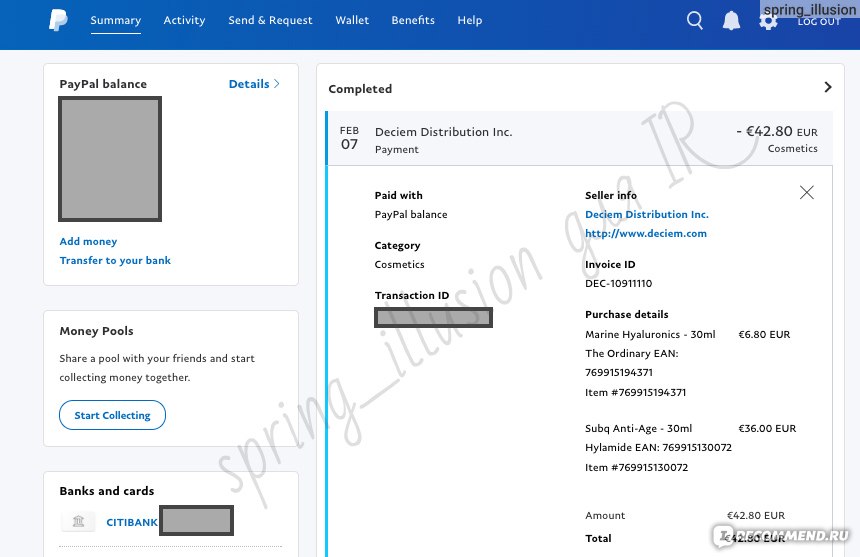This screenshot has width=860, height=557.
Task: Click the €36.00 EUR price
Action: click(767, 429)
